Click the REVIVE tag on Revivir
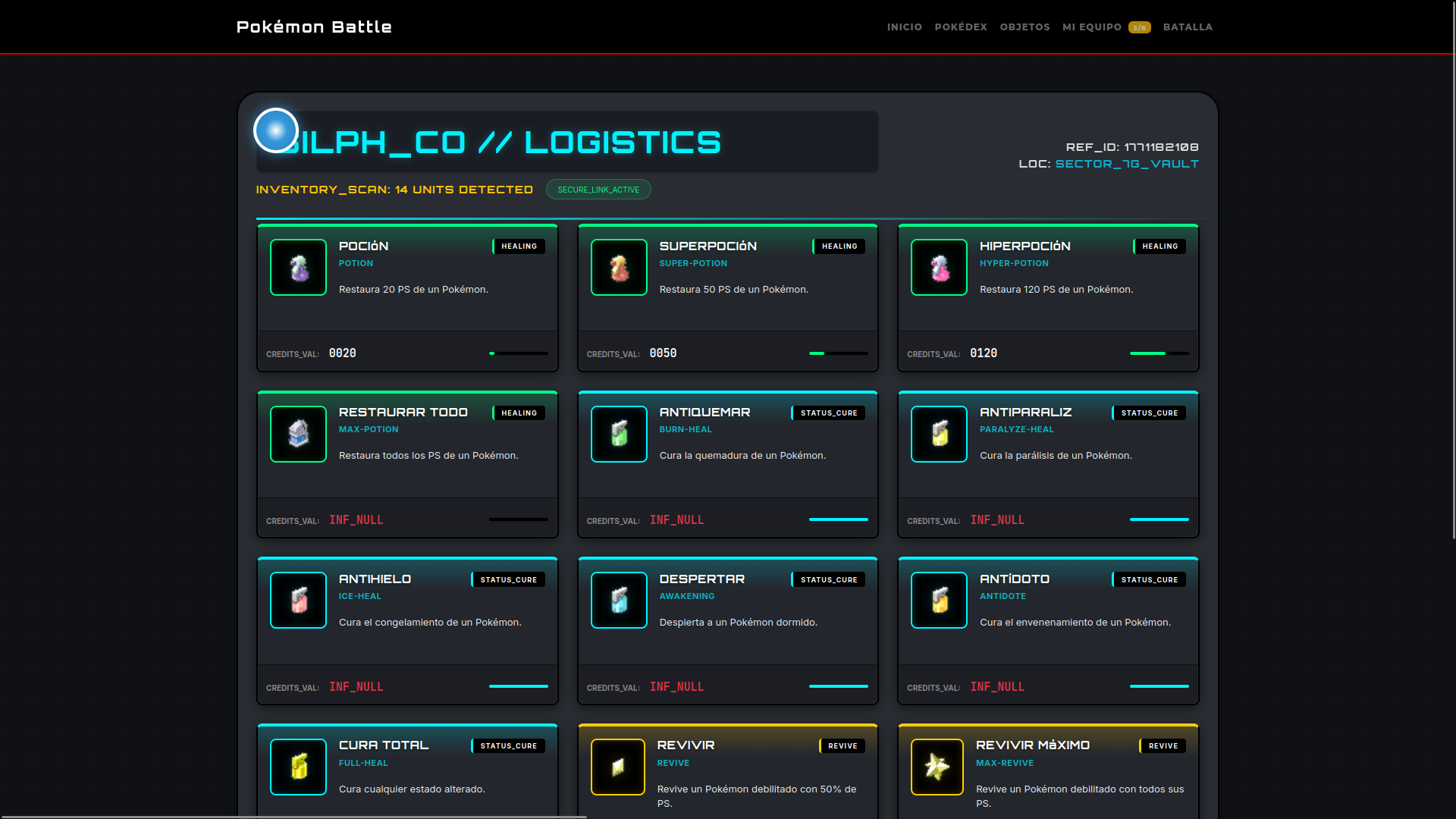Viewport: 1456px width, 819px height. point(843,746)
